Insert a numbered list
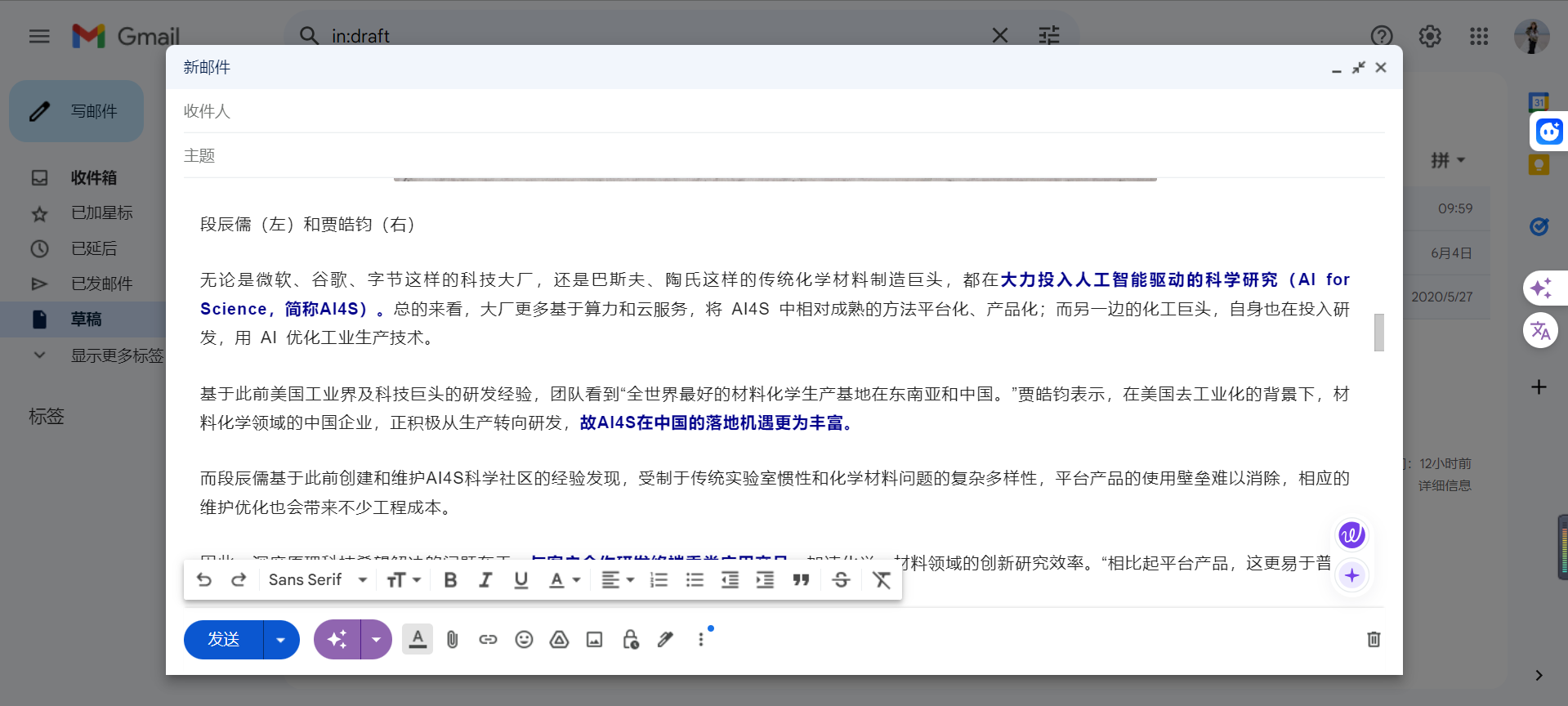Image resolution: width=1568 pixels, height=706 pixels. tap(659, 580)
